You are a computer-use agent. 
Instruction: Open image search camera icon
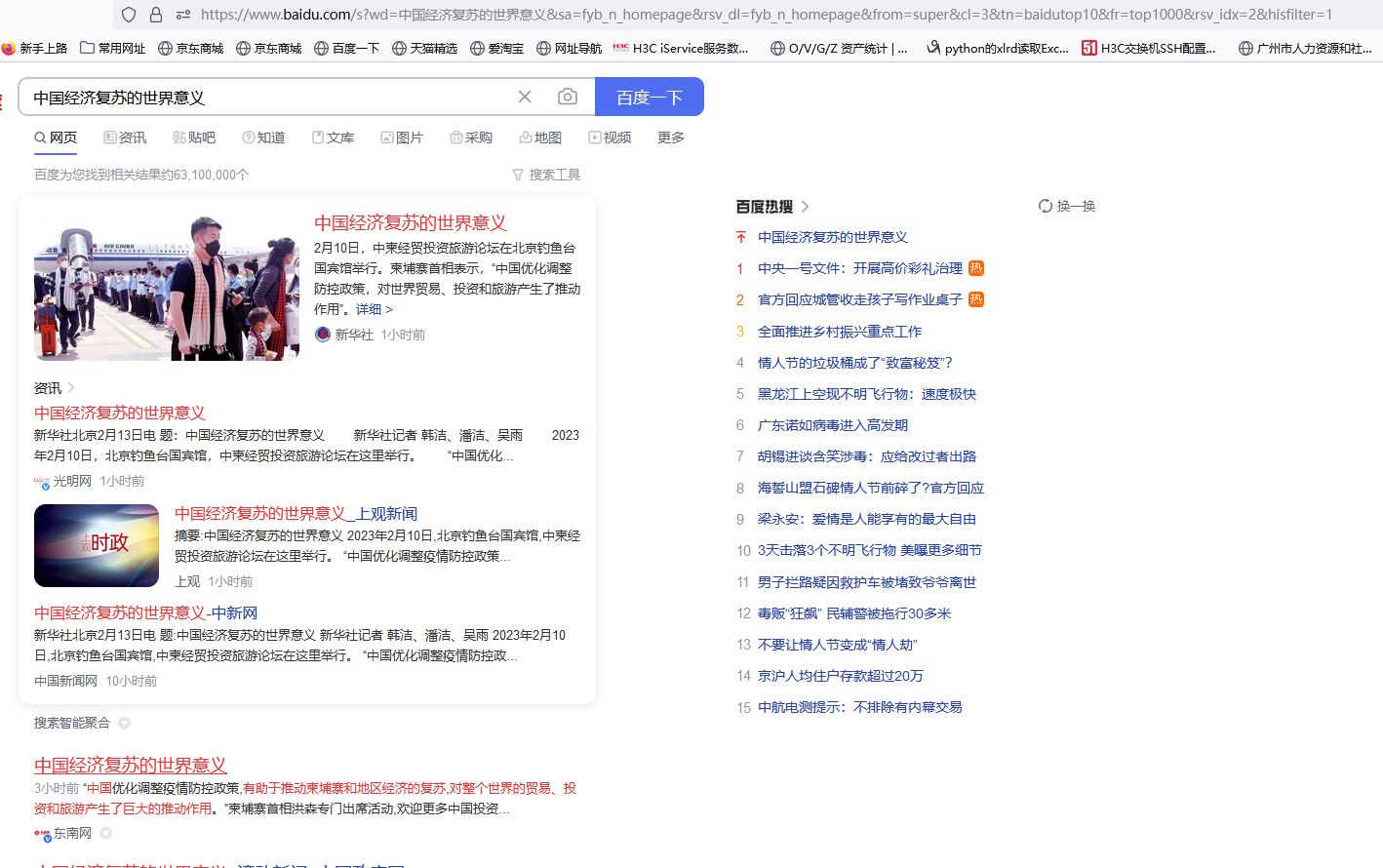(x=568, y=97)
